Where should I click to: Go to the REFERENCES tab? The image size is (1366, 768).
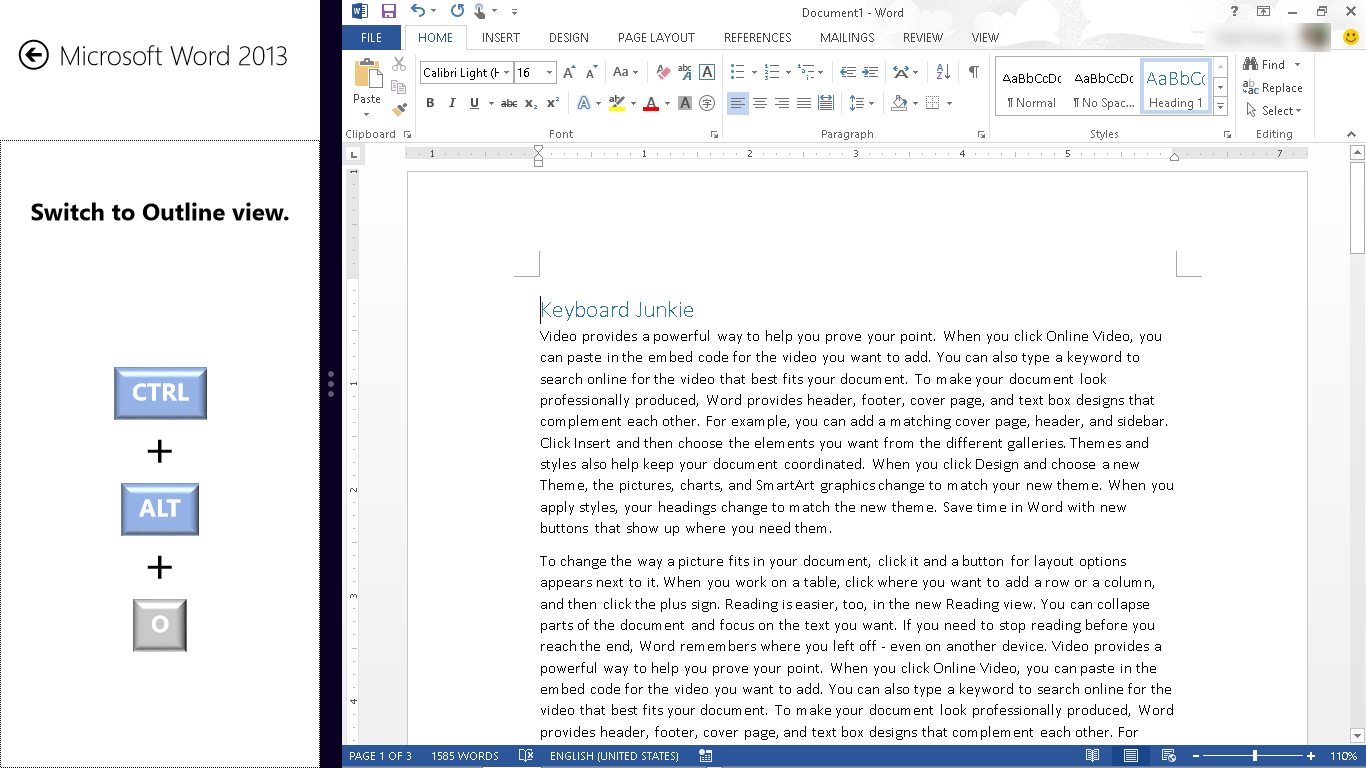pos(758,38)
